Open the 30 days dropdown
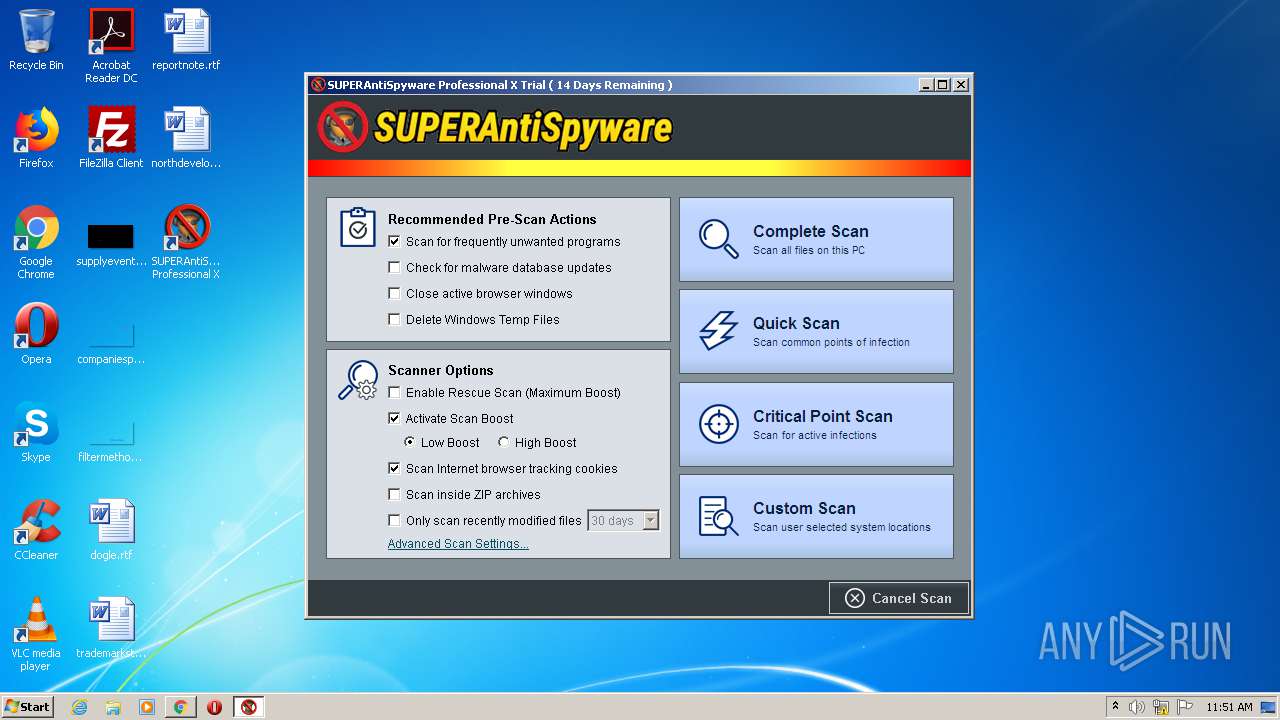This screenshot has width=1280, height=720. tap(623, 520)
